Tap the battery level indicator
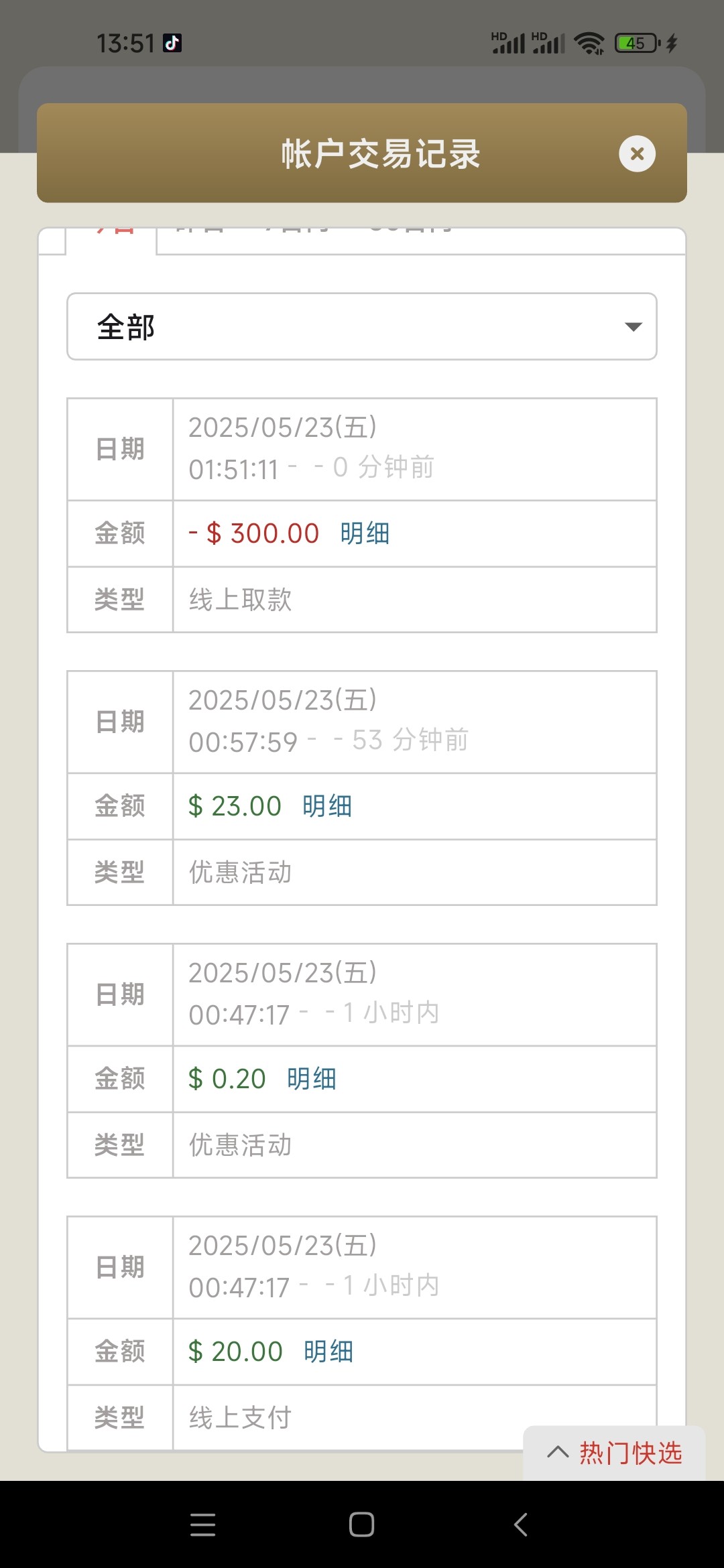 [637, 44]
